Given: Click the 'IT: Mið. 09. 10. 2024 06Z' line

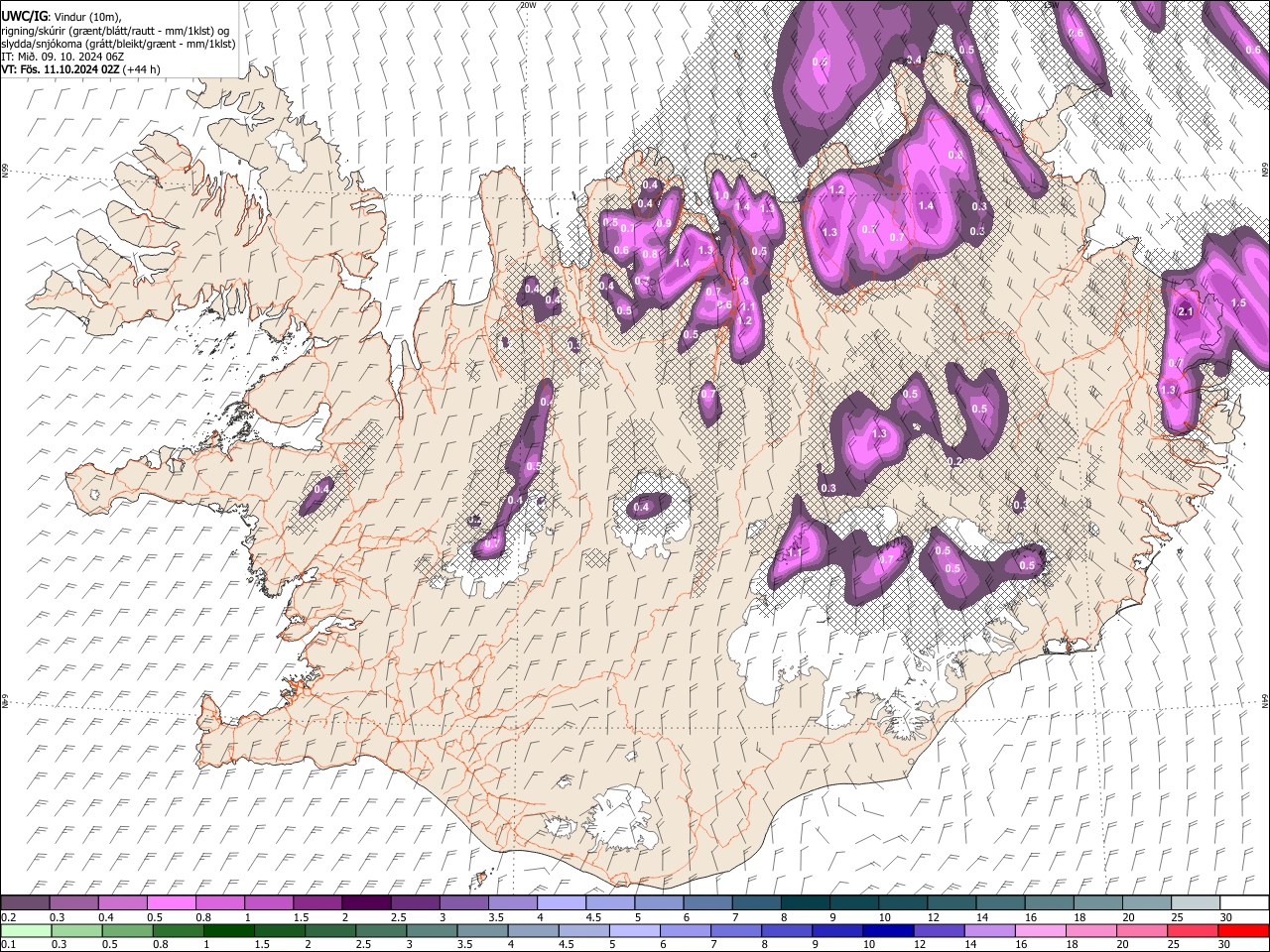Looking at the screenshot, I should (63, 57).
